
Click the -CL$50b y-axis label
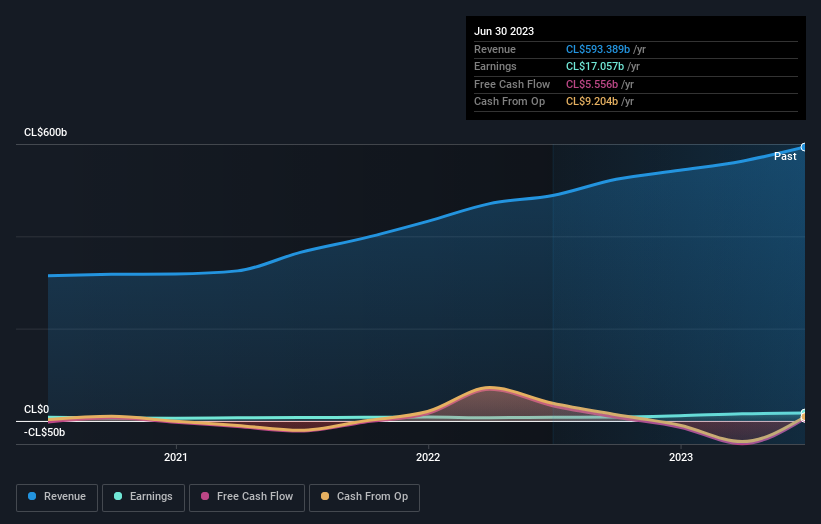pyautogui.click(x=45, y=432)
